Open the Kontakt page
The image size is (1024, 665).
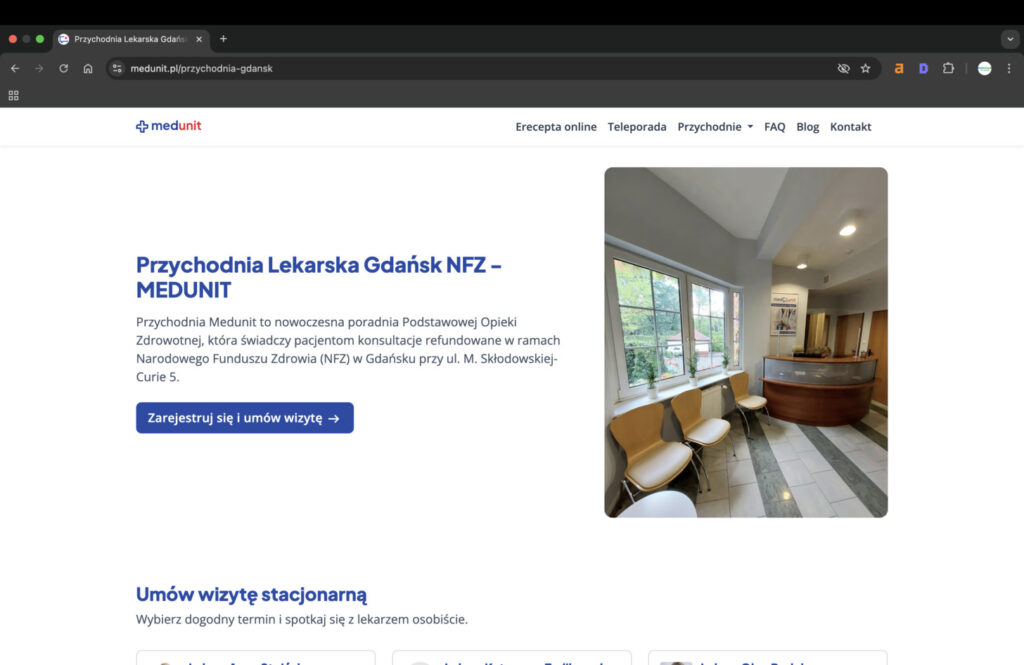click(x=850, y=127)
